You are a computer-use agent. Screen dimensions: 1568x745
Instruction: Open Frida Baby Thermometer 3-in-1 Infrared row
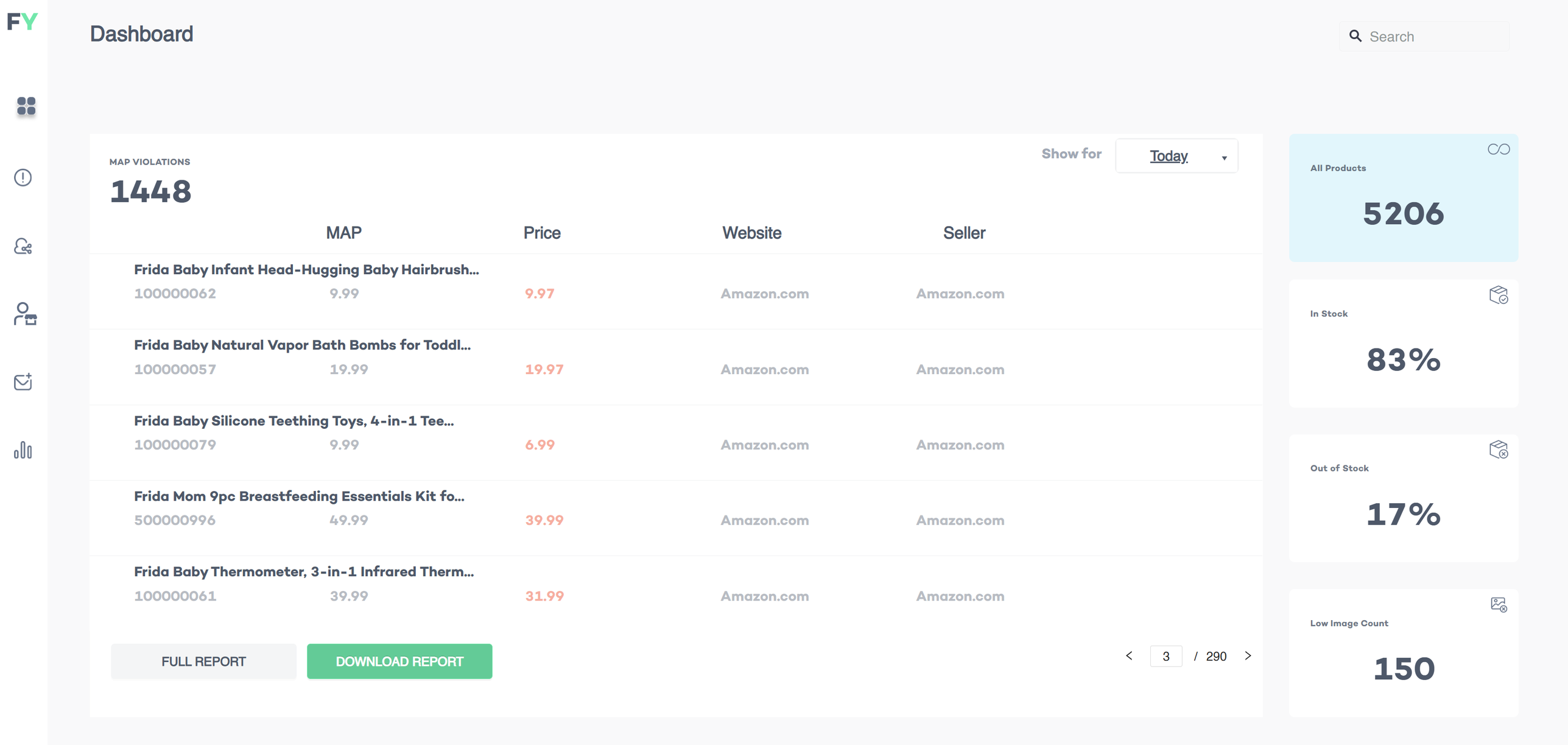click(676, 594)
